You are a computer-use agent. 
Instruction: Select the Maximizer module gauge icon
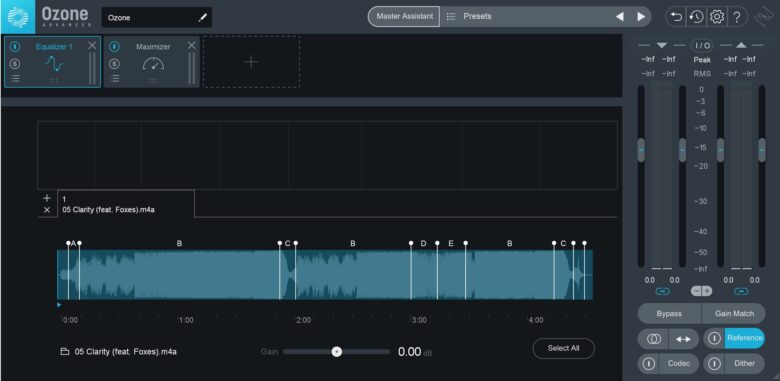(153, 64)
